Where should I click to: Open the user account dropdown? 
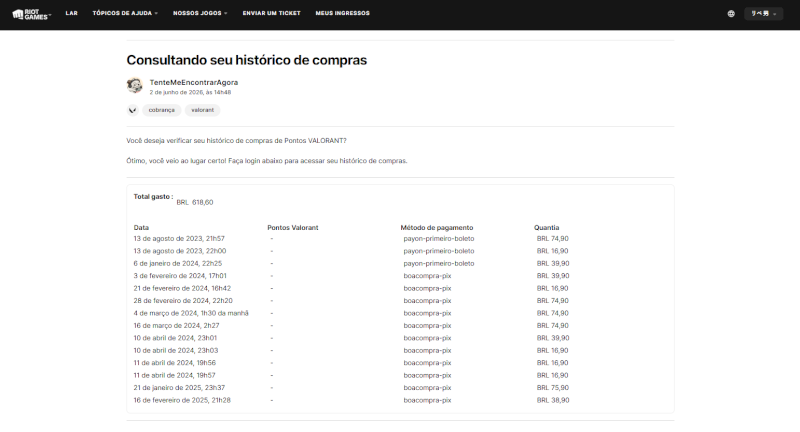coord(763,14)
